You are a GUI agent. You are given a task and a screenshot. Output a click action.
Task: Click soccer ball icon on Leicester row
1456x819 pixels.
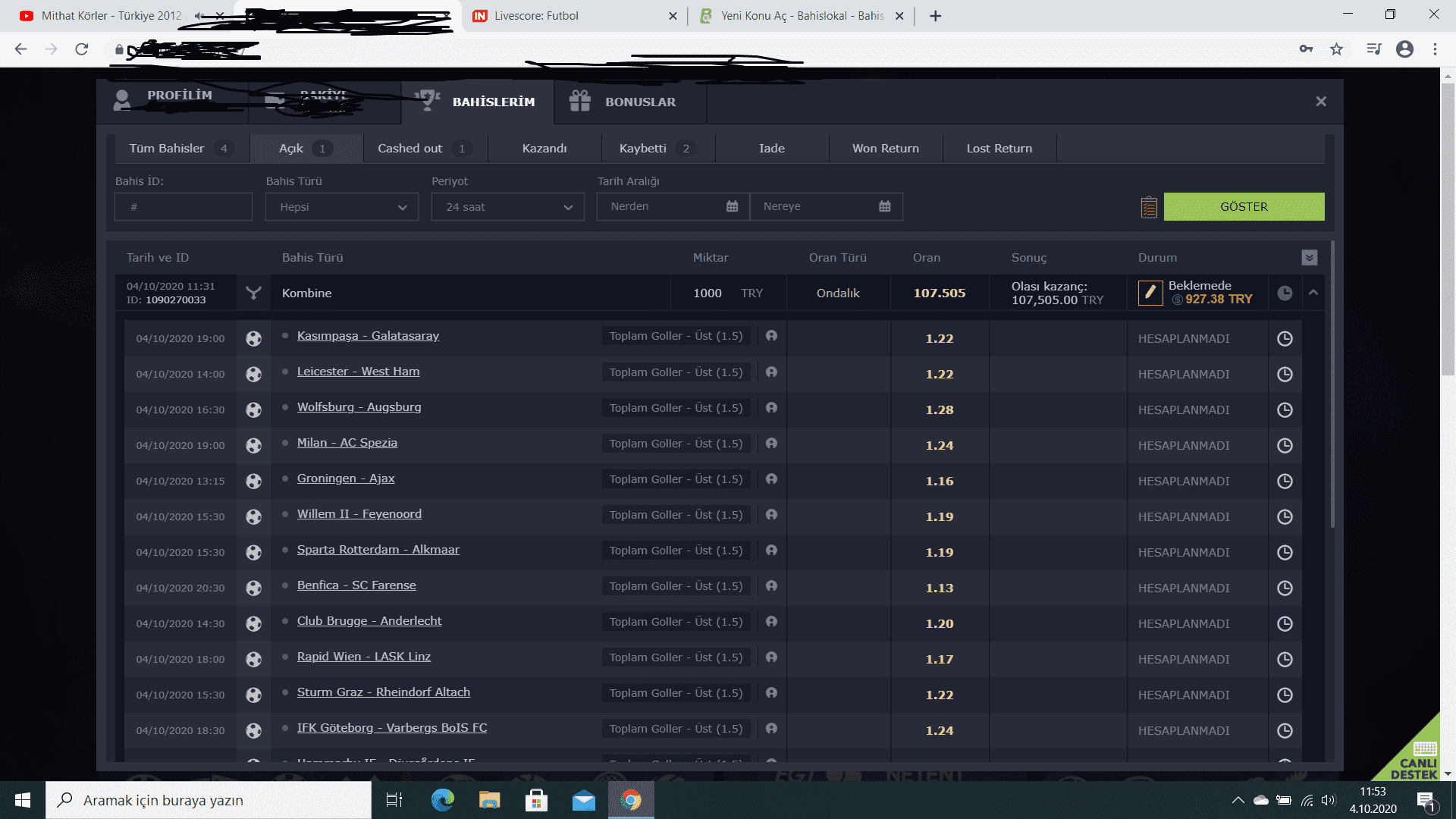(253, 375)
